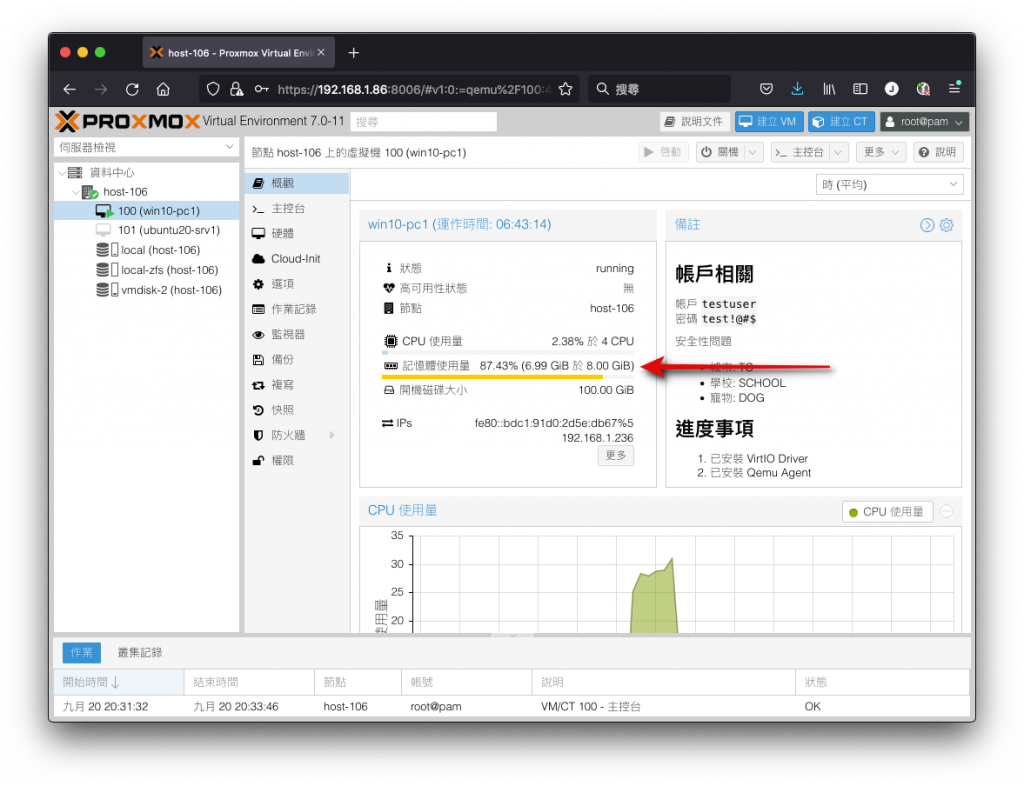Click the browser 搜尋 search box
Image resolution: width=1024 pixels, height=786 pixels.
[660, 89]
